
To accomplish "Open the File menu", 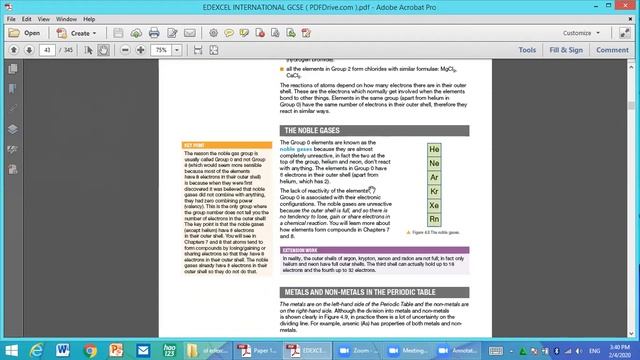I will point(11,19).
